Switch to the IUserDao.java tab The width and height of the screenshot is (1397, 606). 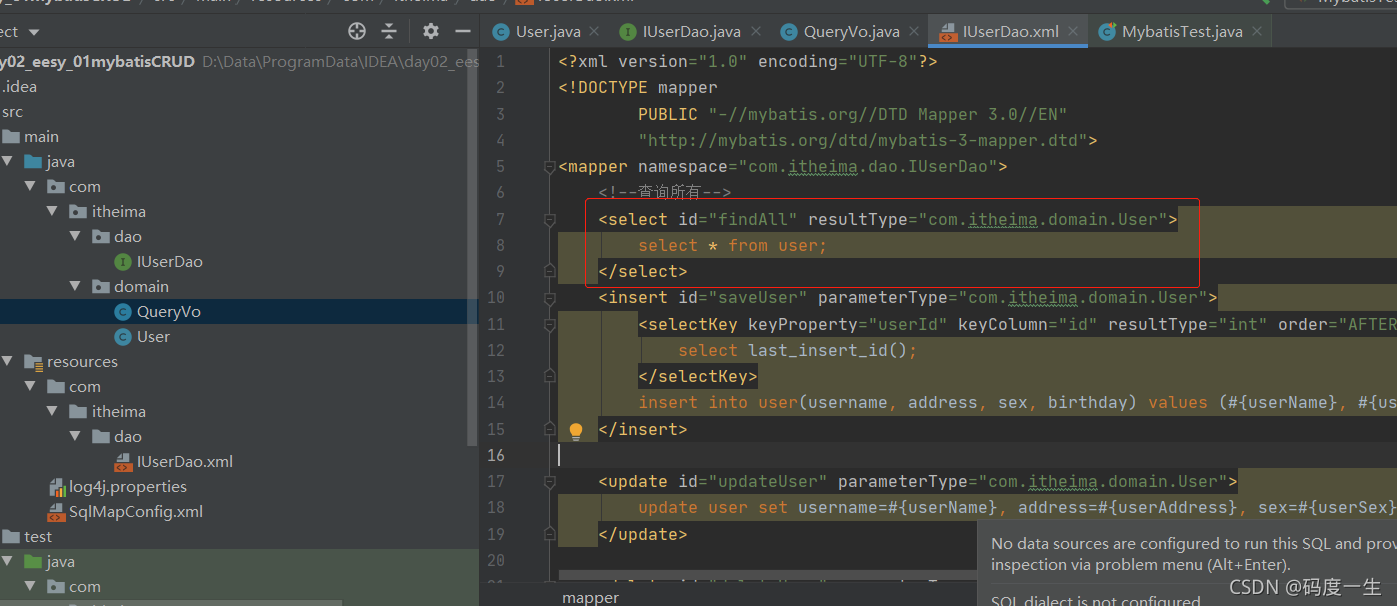click(x=691, y=32)
